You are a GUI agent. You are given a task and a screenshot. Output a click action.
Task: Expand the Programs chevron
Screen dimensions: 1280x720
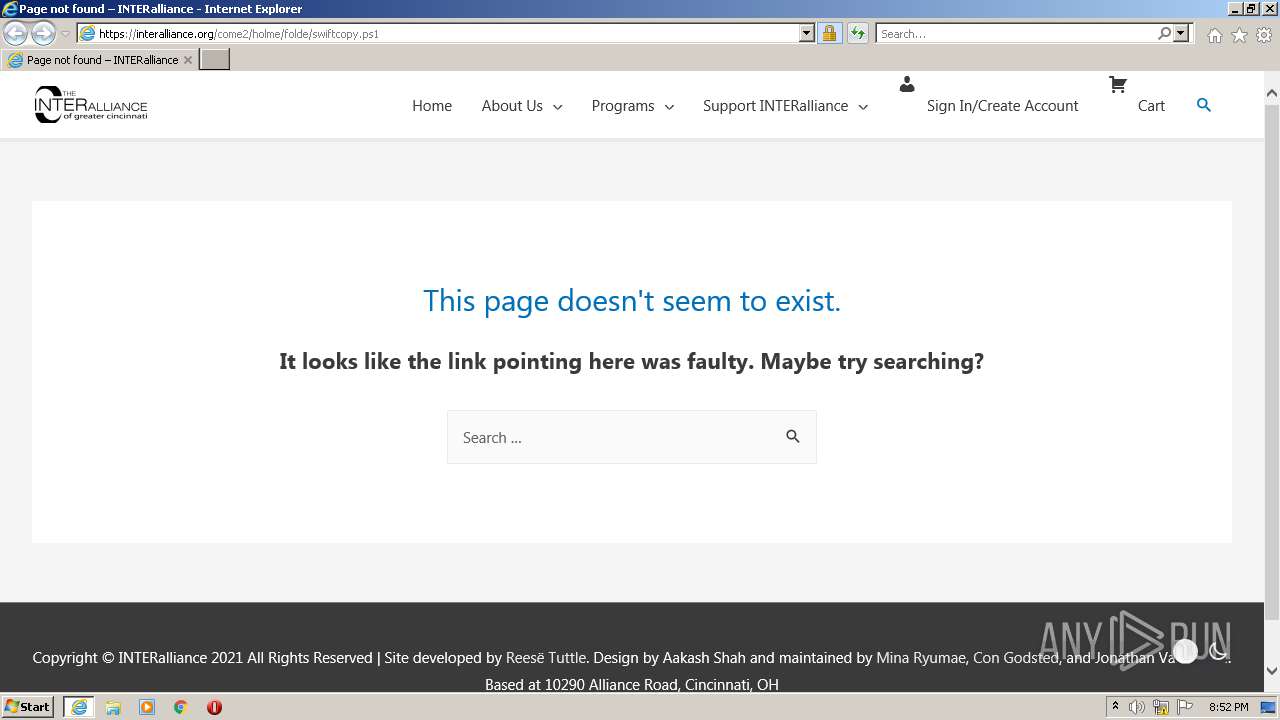click(669, 106)
